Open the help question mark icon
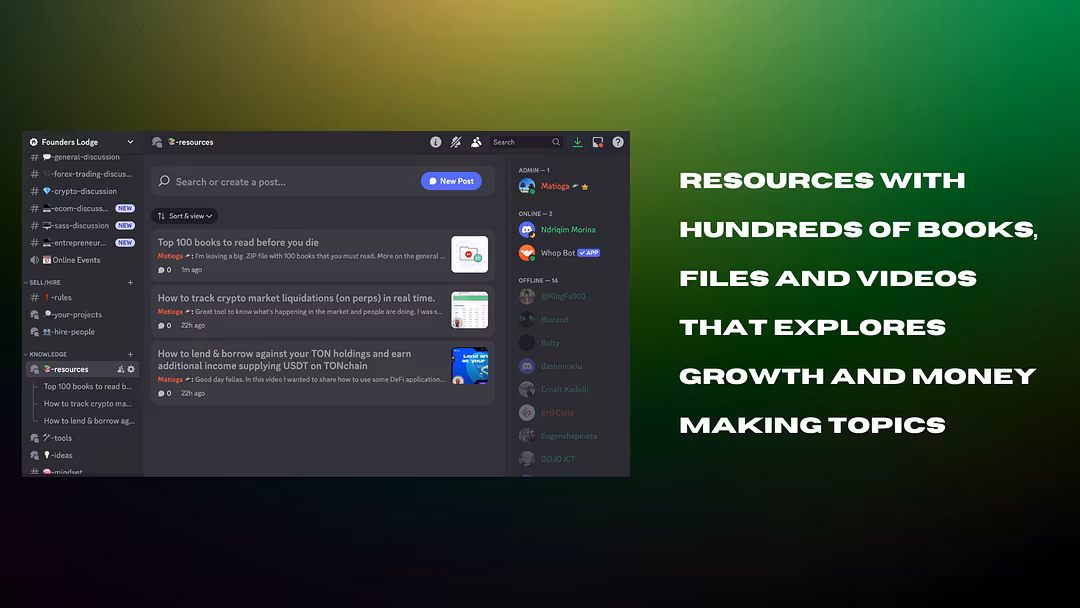 [x=618, y=142]
